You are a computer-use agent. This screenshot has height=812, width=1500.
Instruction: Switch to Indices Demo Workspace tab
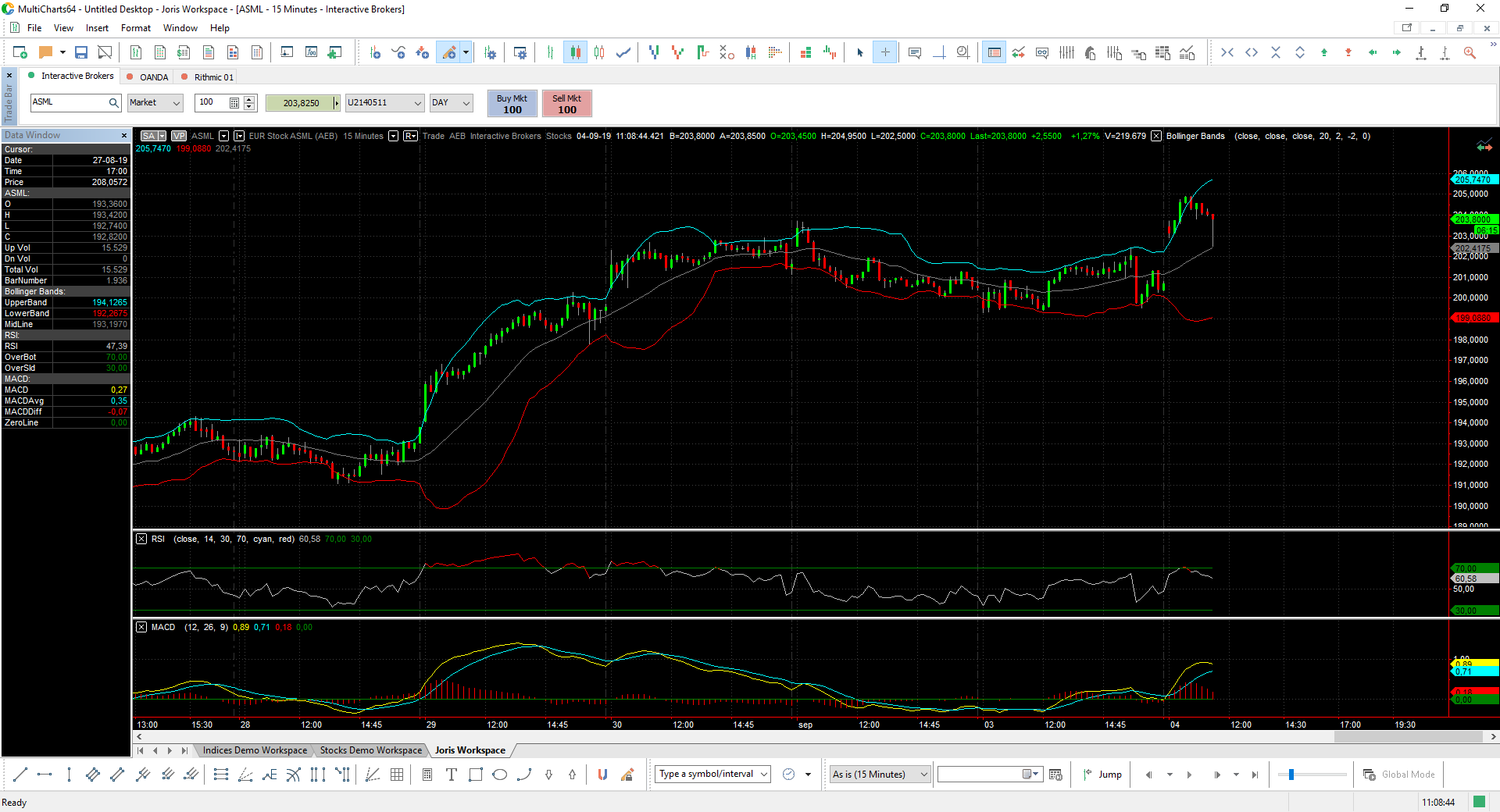pyautogui.click(x=255, y=750)
